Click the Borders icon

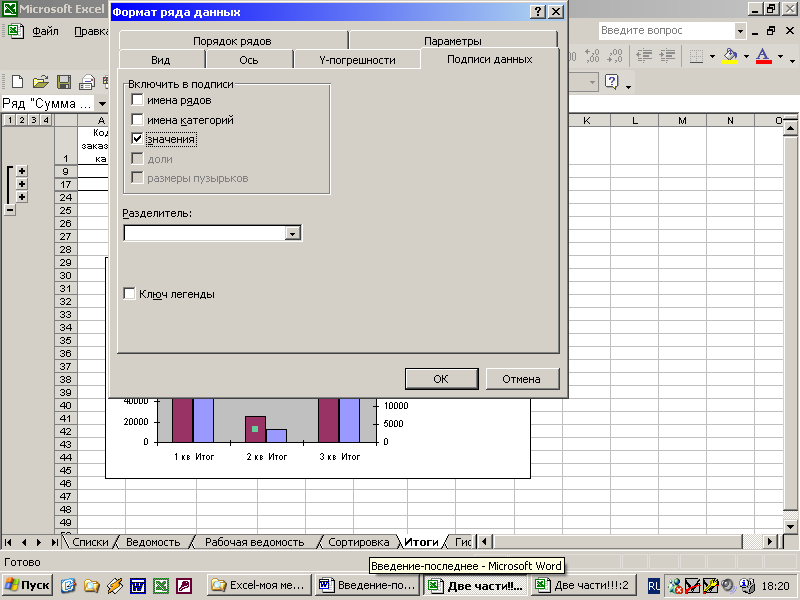click(696, 56)
